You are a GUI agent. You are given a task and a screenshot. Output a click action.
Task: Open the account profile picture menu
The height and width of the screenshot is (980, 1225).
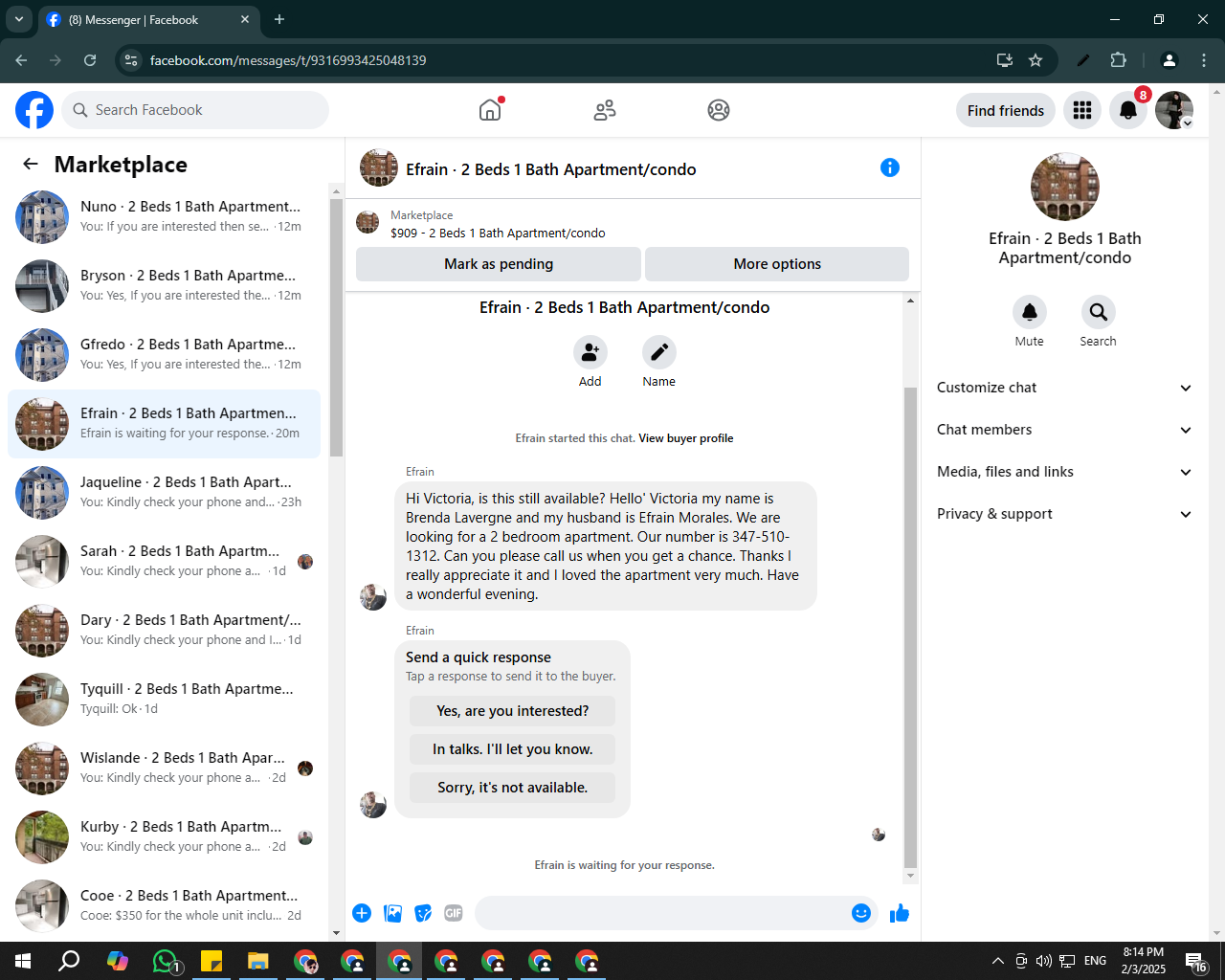(1174, 110)
